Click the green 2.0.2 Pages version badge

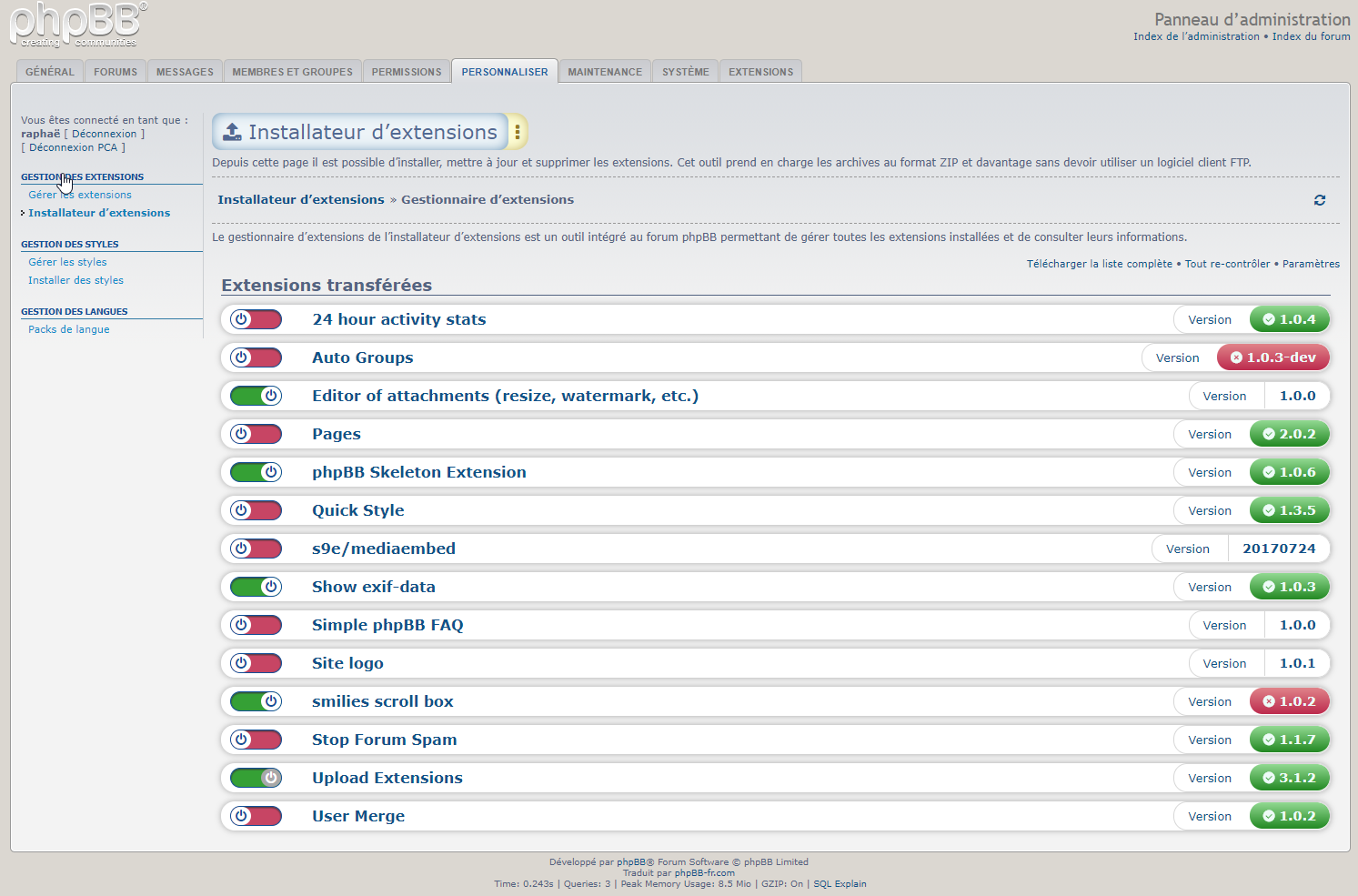click(x=1289, y=434)
